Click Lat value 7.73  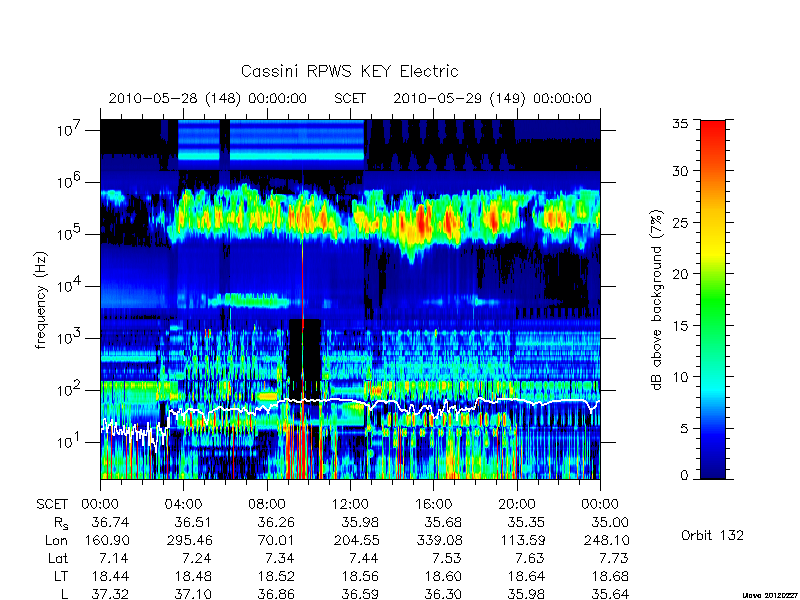(613, 558)
